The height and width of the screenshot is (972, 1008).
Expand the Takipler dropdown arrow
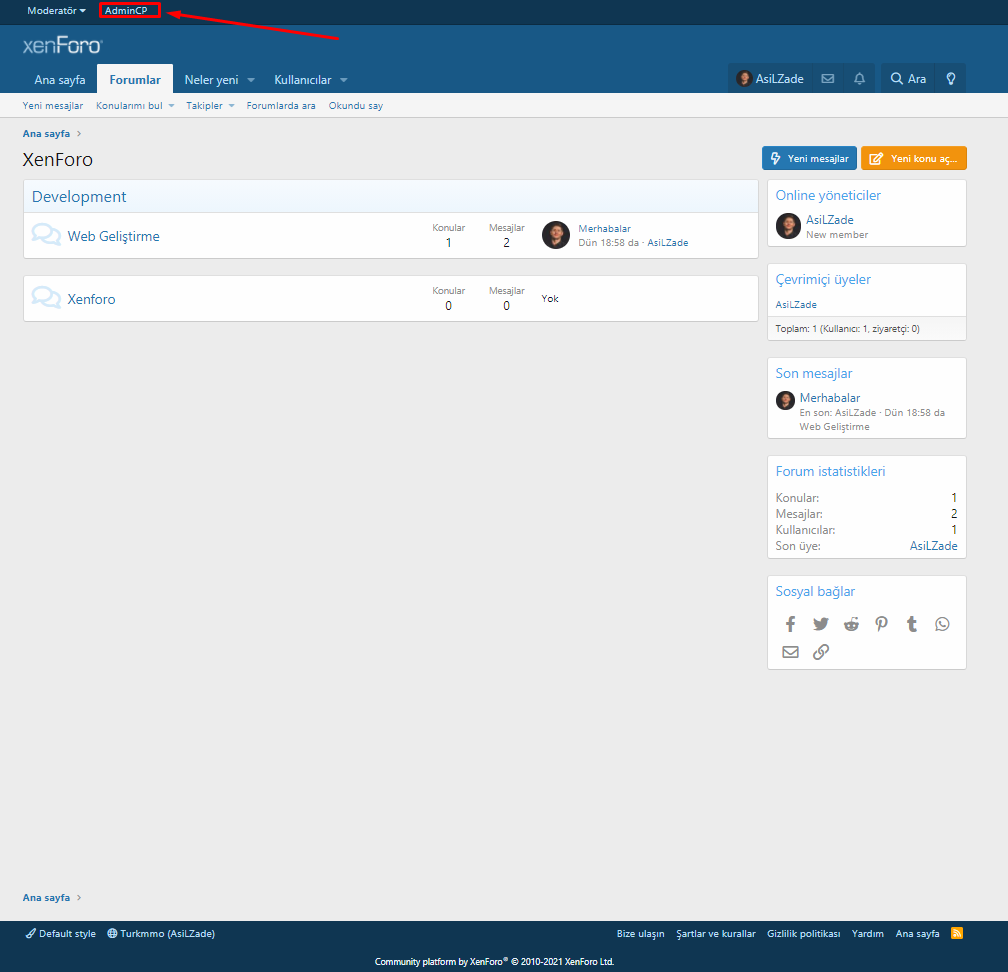coord(231,106)
